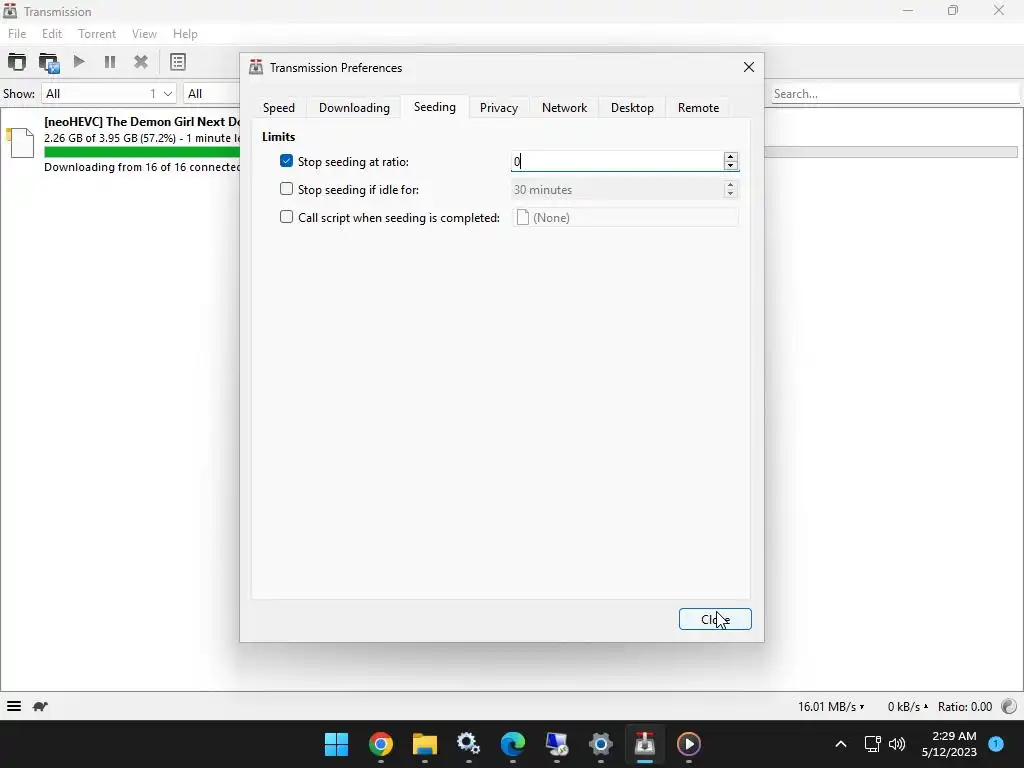Show hidden system tray icons
This screenshot has width=1024, height=768.
[841, 744]
